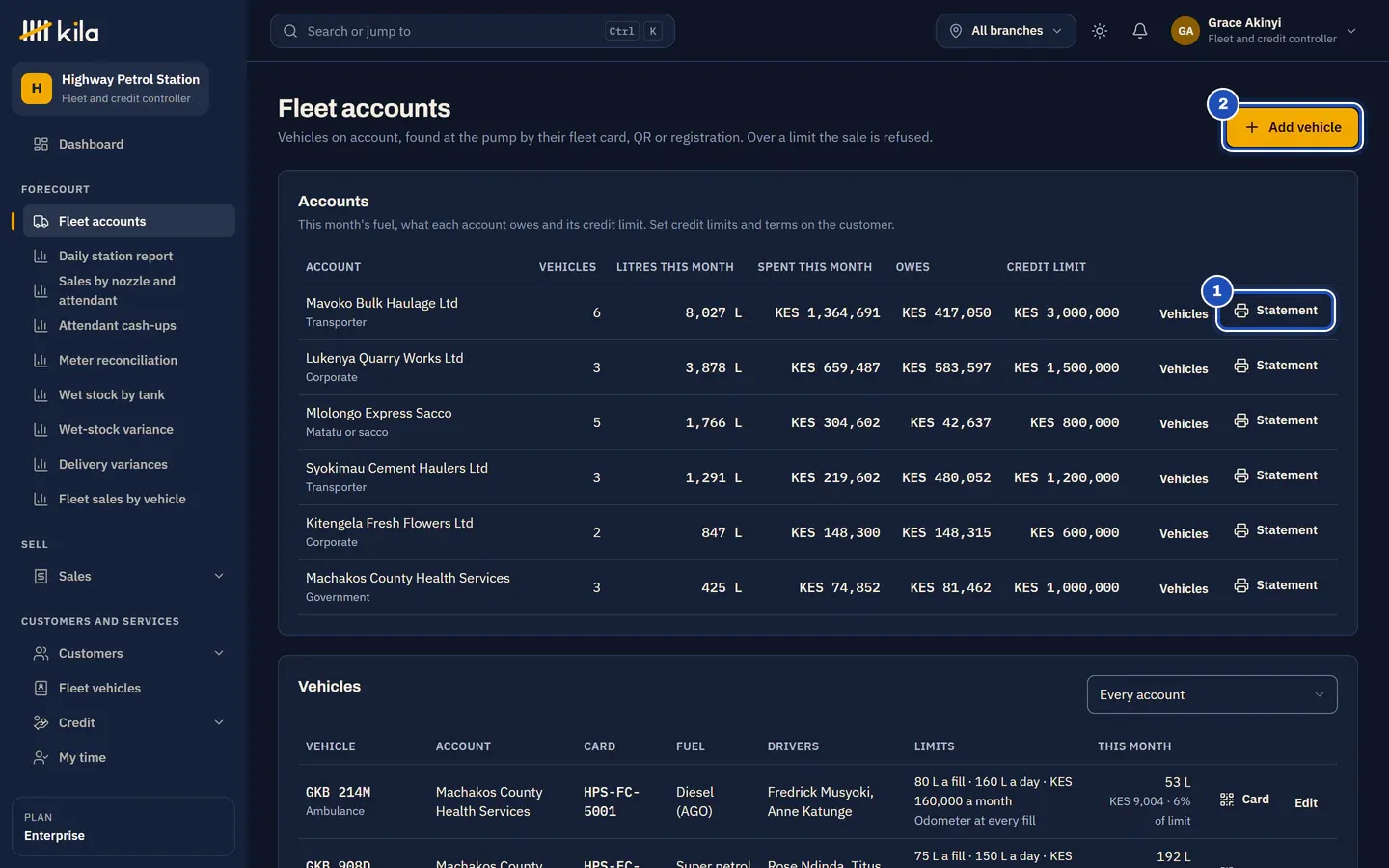Click the Enterprise plan card
Viewport: 1389px width, 868px height.
123,827
